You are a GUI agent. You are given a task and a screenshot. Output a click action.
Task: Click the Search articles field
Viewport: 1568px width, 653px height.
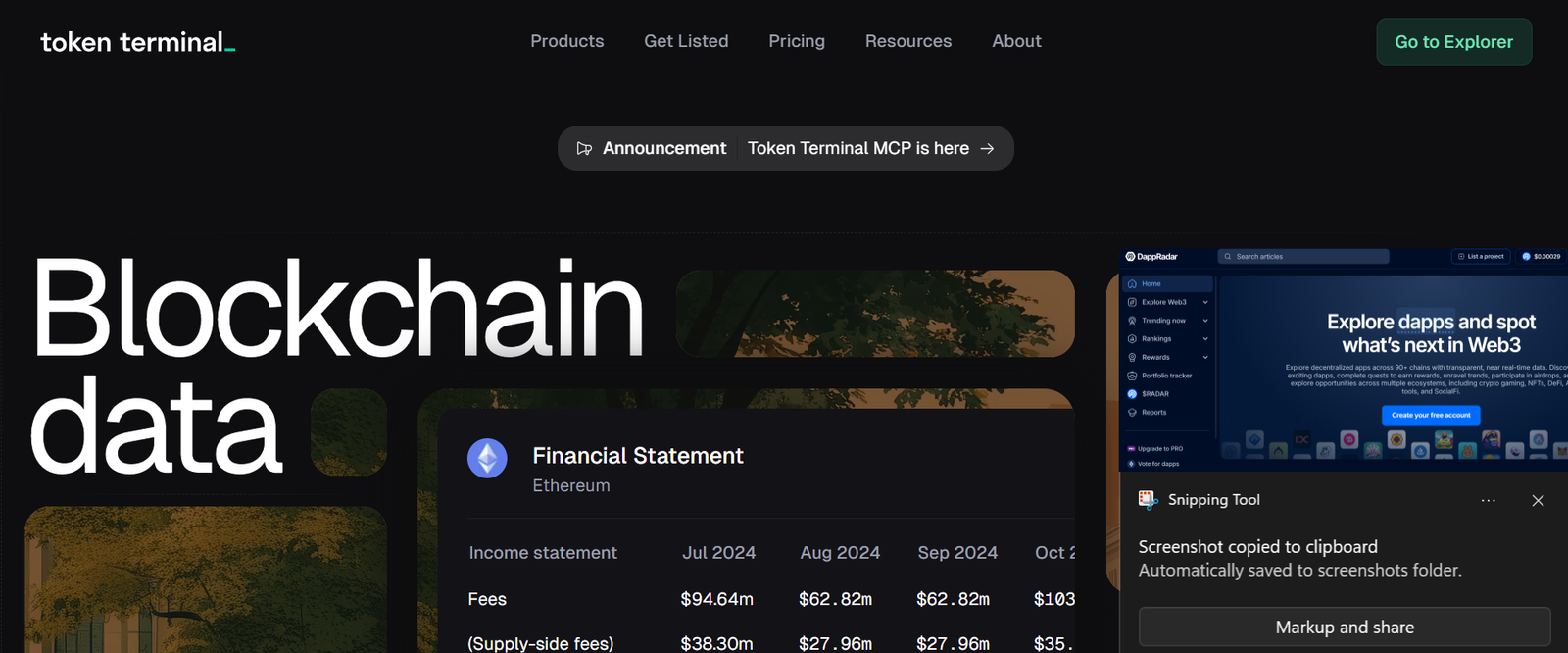point(1303,257)
